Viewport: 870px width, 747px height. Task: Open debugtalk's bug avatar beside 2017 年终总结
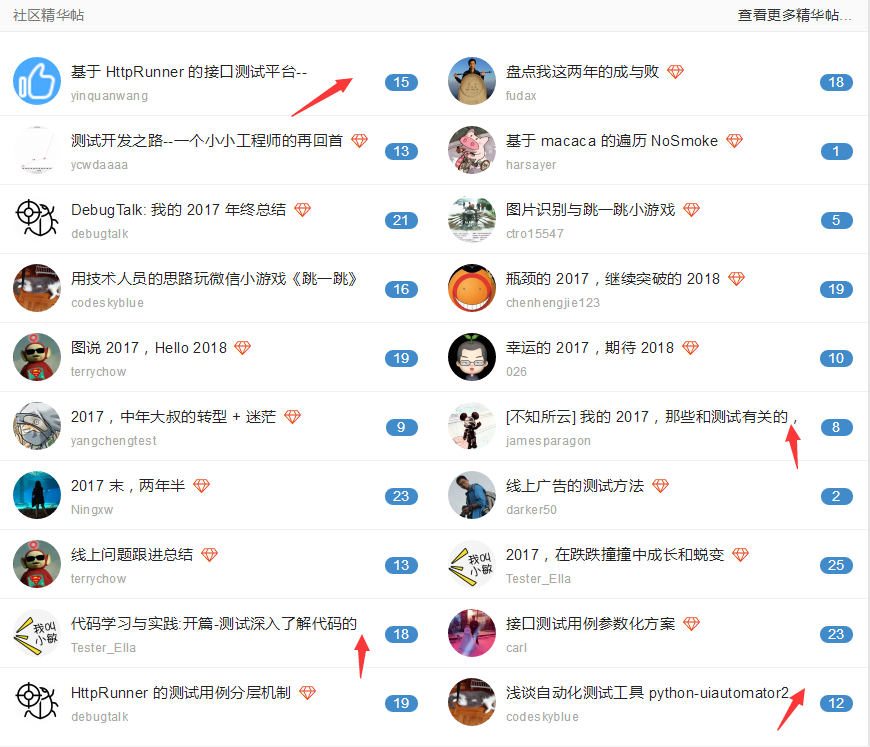37,219
